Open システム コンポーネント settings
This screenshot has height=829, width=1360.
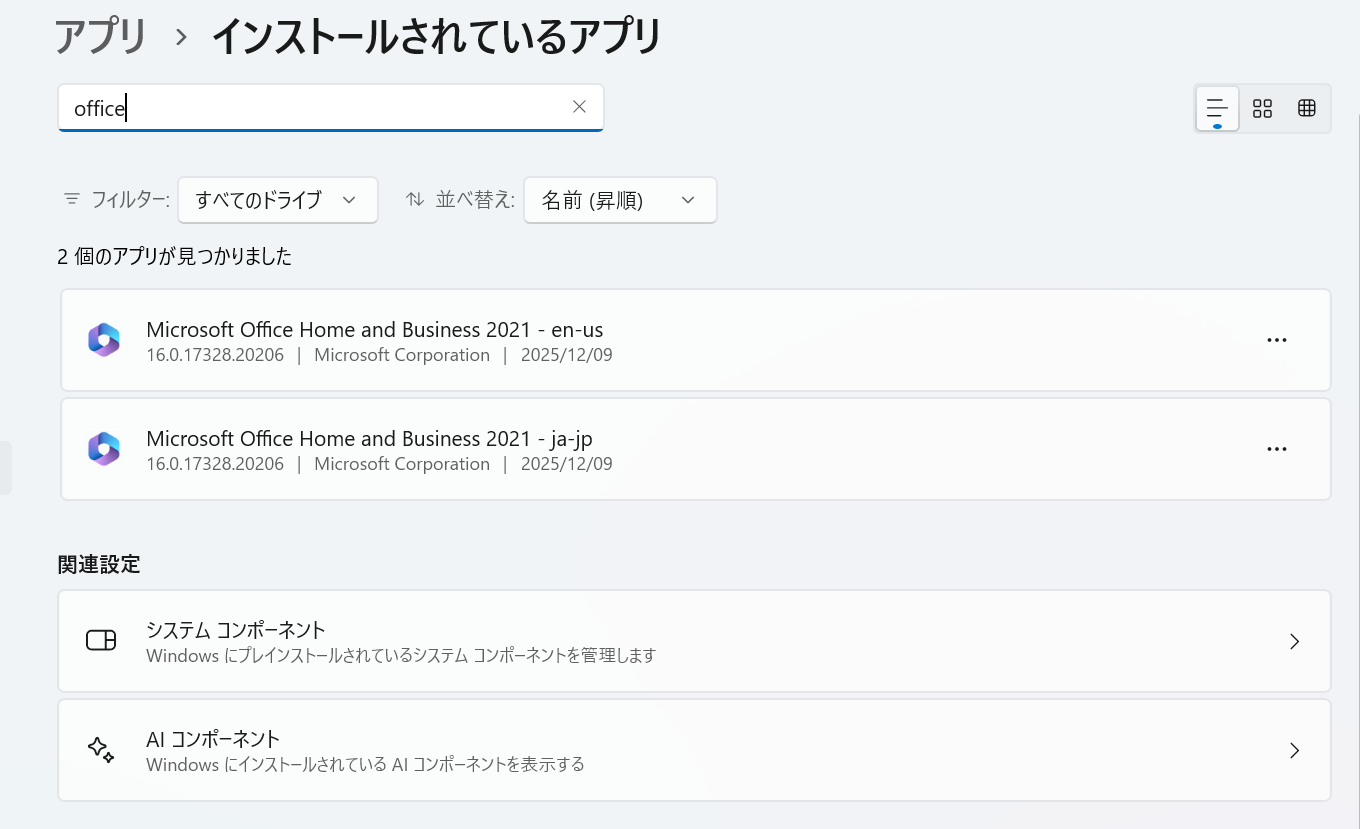click(x=694, y=641)
